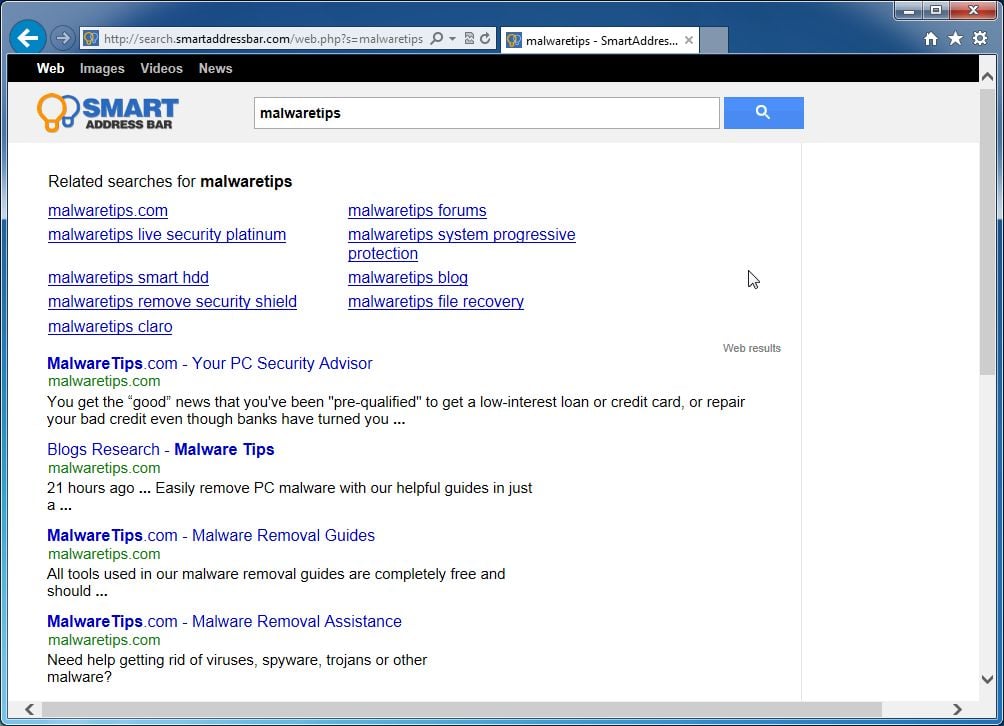Open result Malware Removal Guides
The height and width of the screenshot is (726, 1004).
211,535
